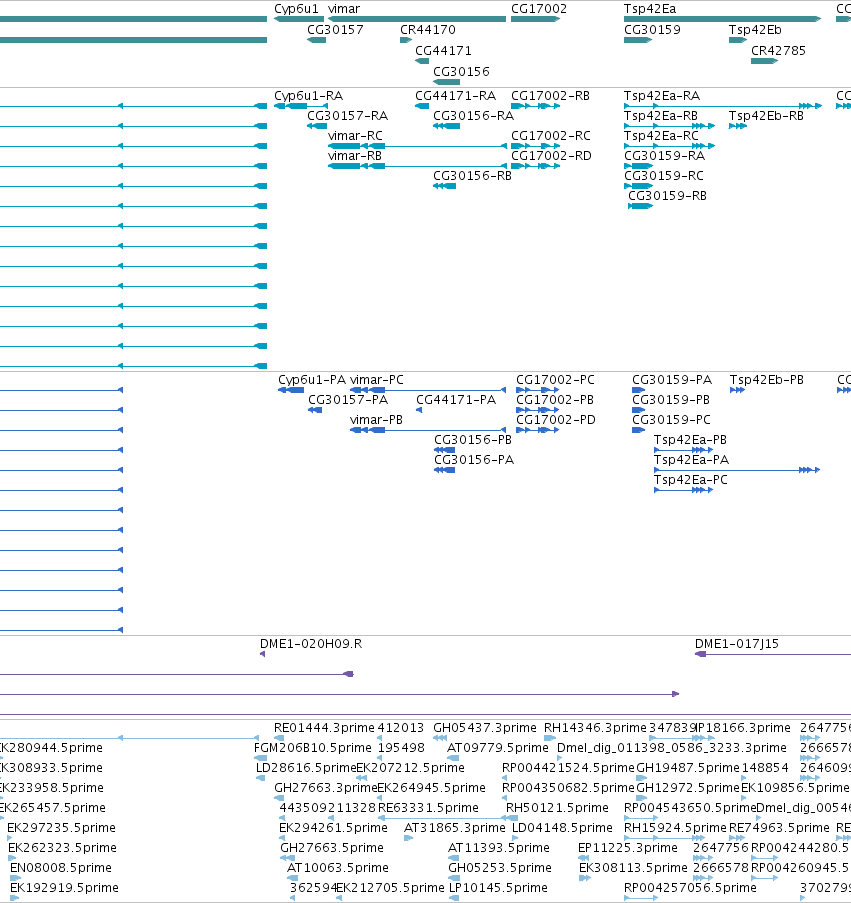Click the GH05437.3prime EST label
This screenshot has height=903, width=851.
(x=485, y=728)
